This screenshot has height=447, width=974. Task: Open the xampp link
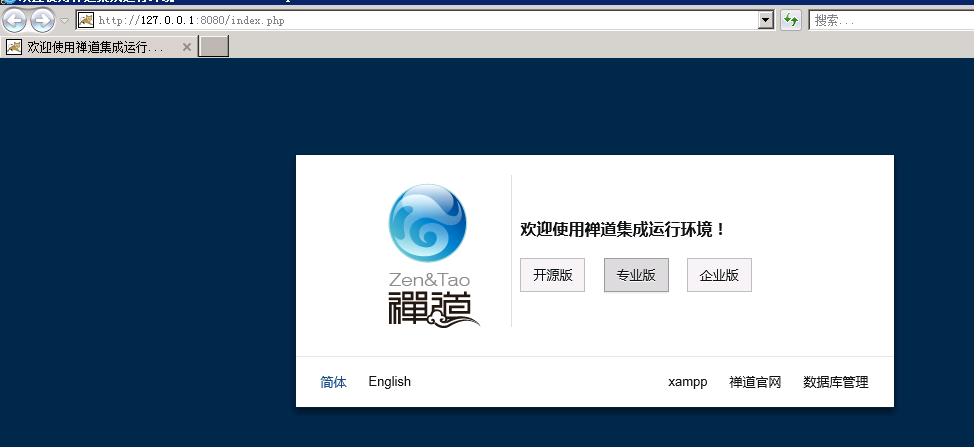click(x=688, y=382)
